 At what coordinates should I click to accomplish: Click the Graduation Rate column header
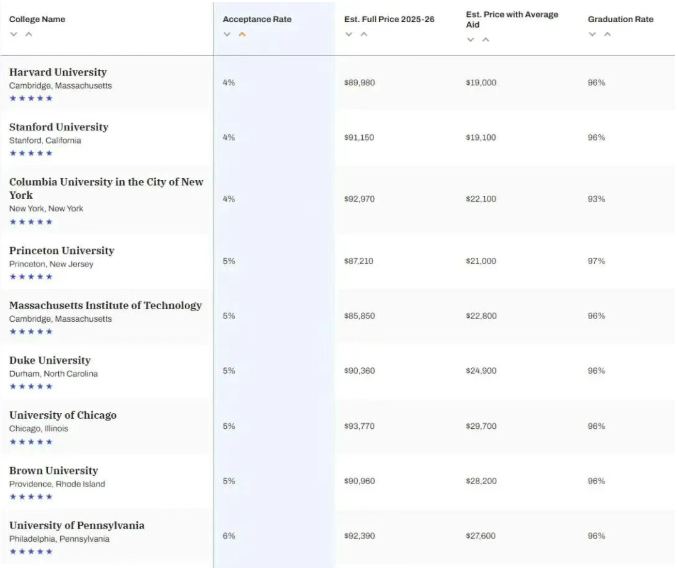pos(620,19)
